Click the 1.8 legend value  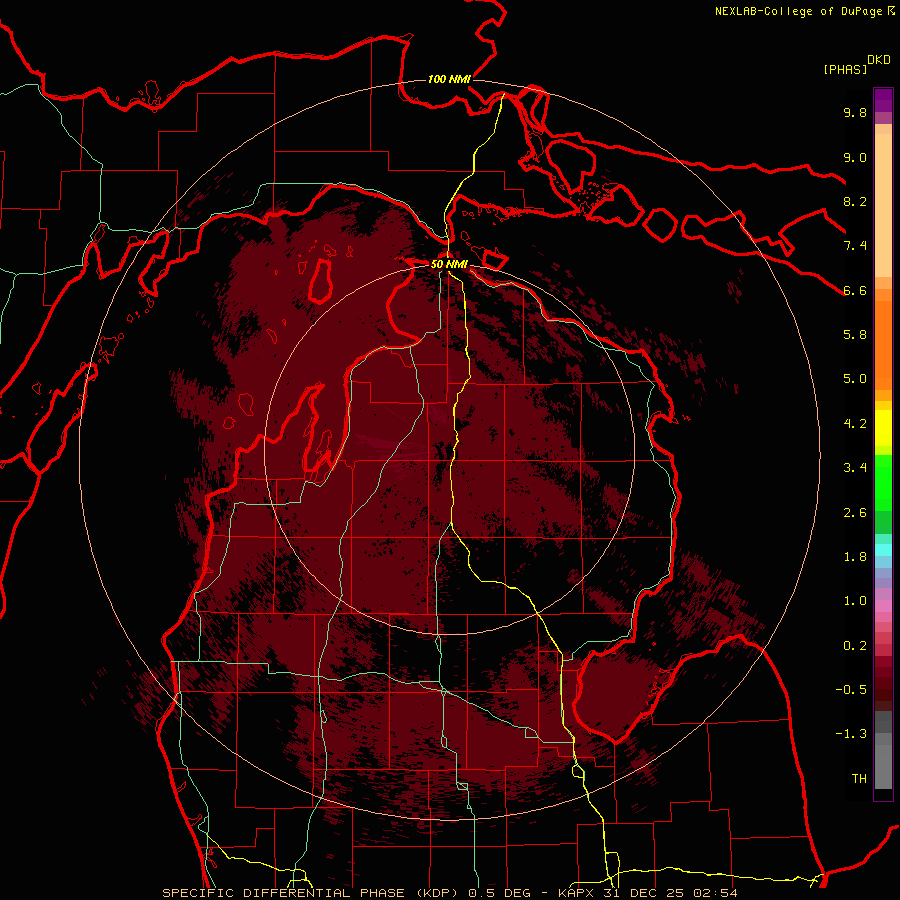pos(855,557)
